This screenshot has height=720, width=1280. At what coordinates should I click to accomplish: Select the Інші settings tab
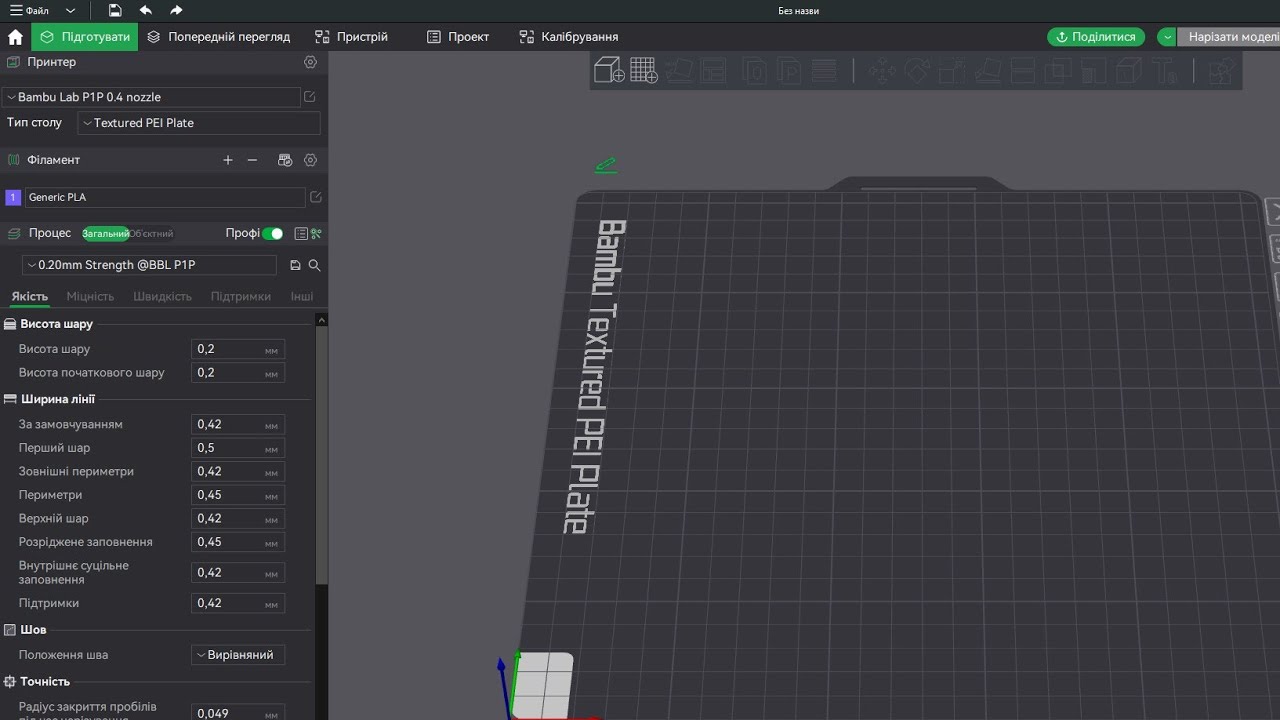click(x=302, y=297)
